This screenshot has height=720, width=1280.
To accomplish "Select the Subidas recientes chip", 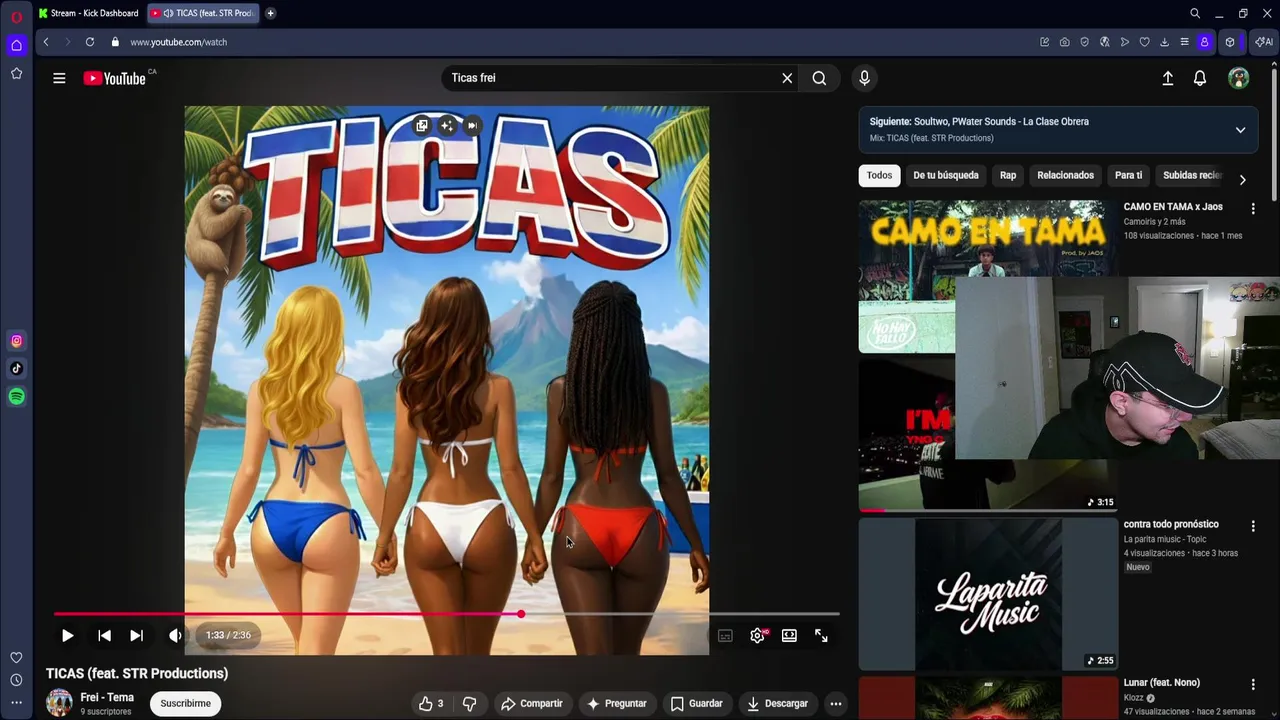I will coord(1192,175).
